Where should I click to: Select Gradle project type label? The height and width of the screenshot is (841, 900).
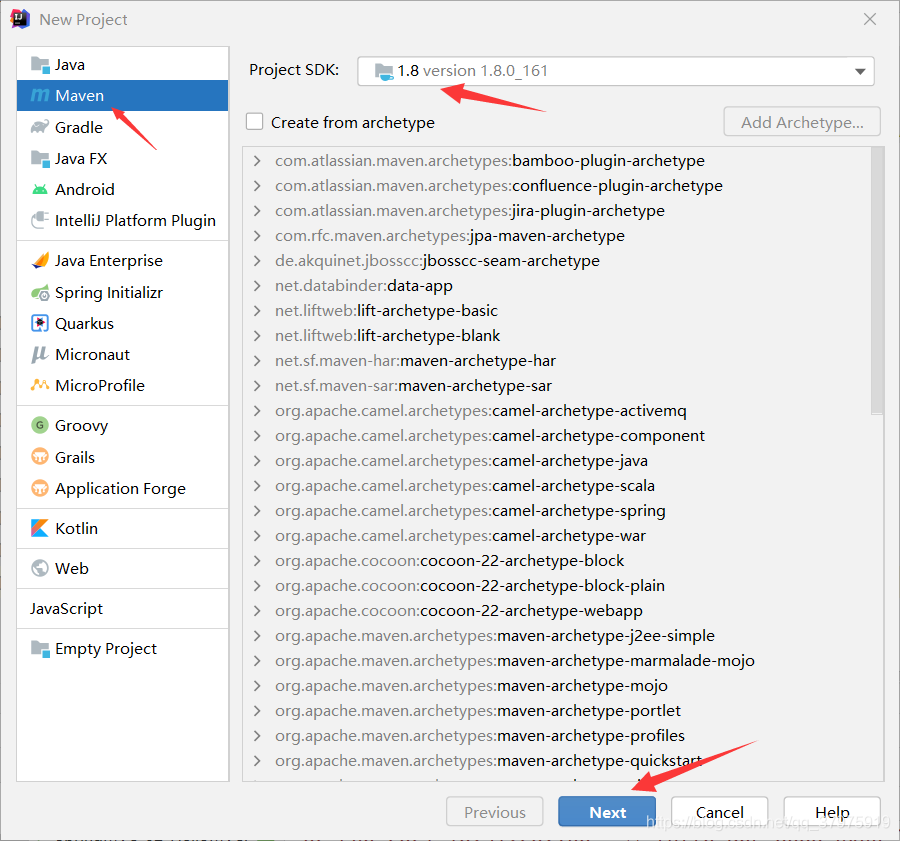click(79, 127)
